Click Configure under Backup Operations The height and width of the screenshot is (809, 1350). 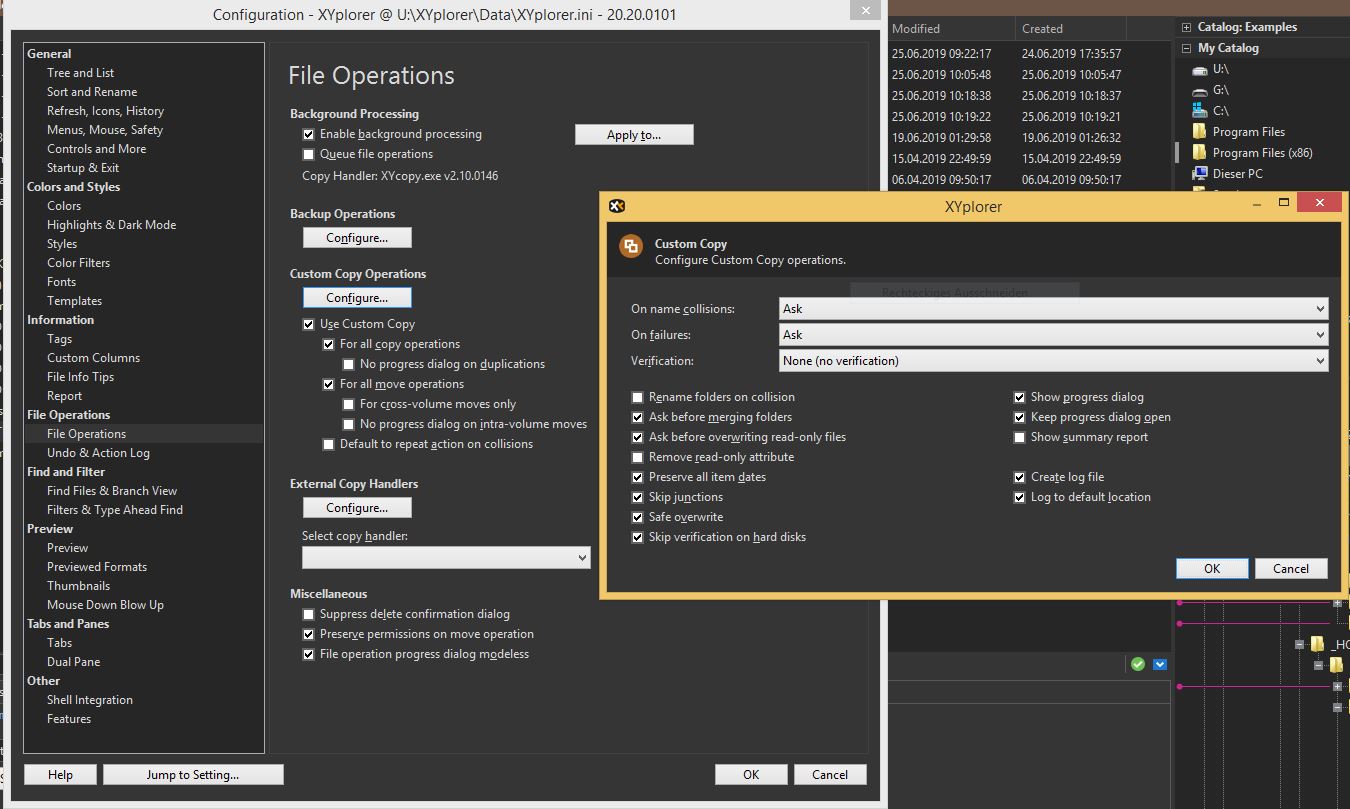click(x=357, y=238)
